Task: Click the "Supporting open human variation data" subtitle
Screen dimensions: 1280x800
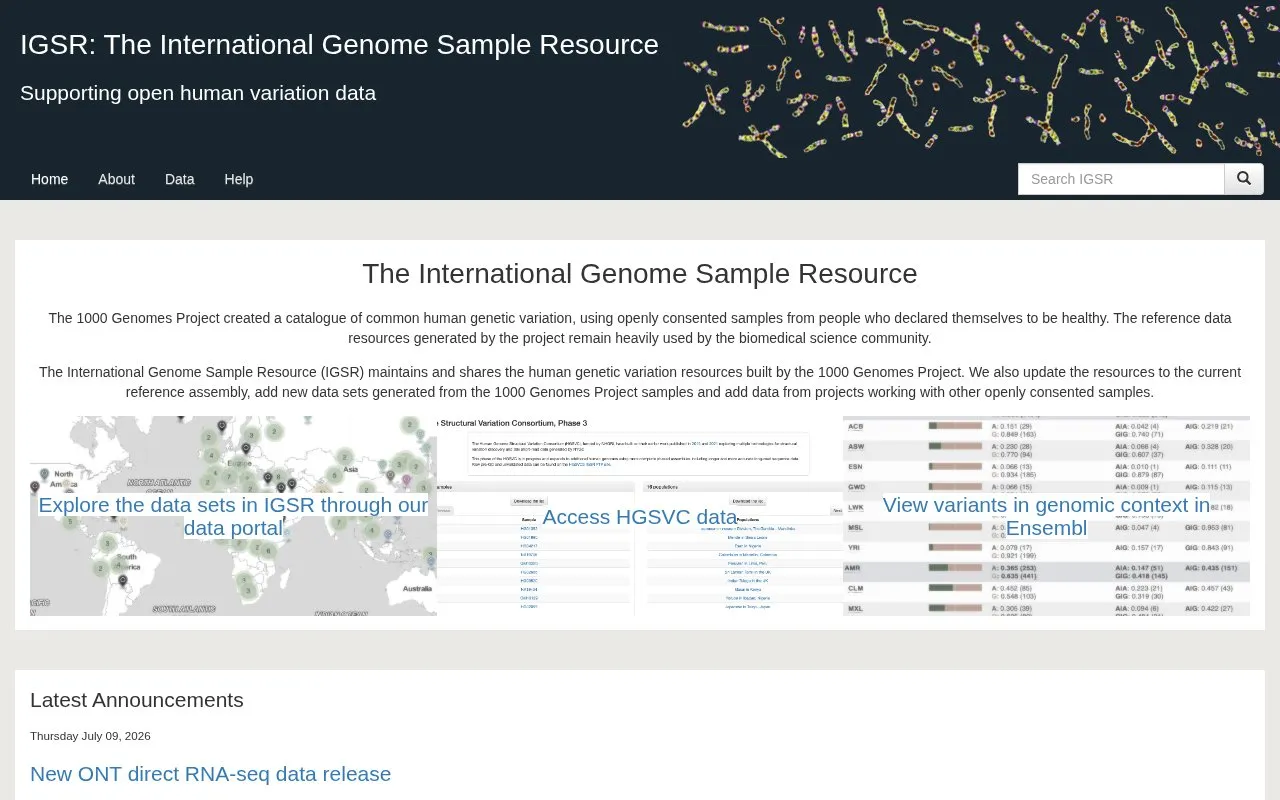Action: [198, 93]
